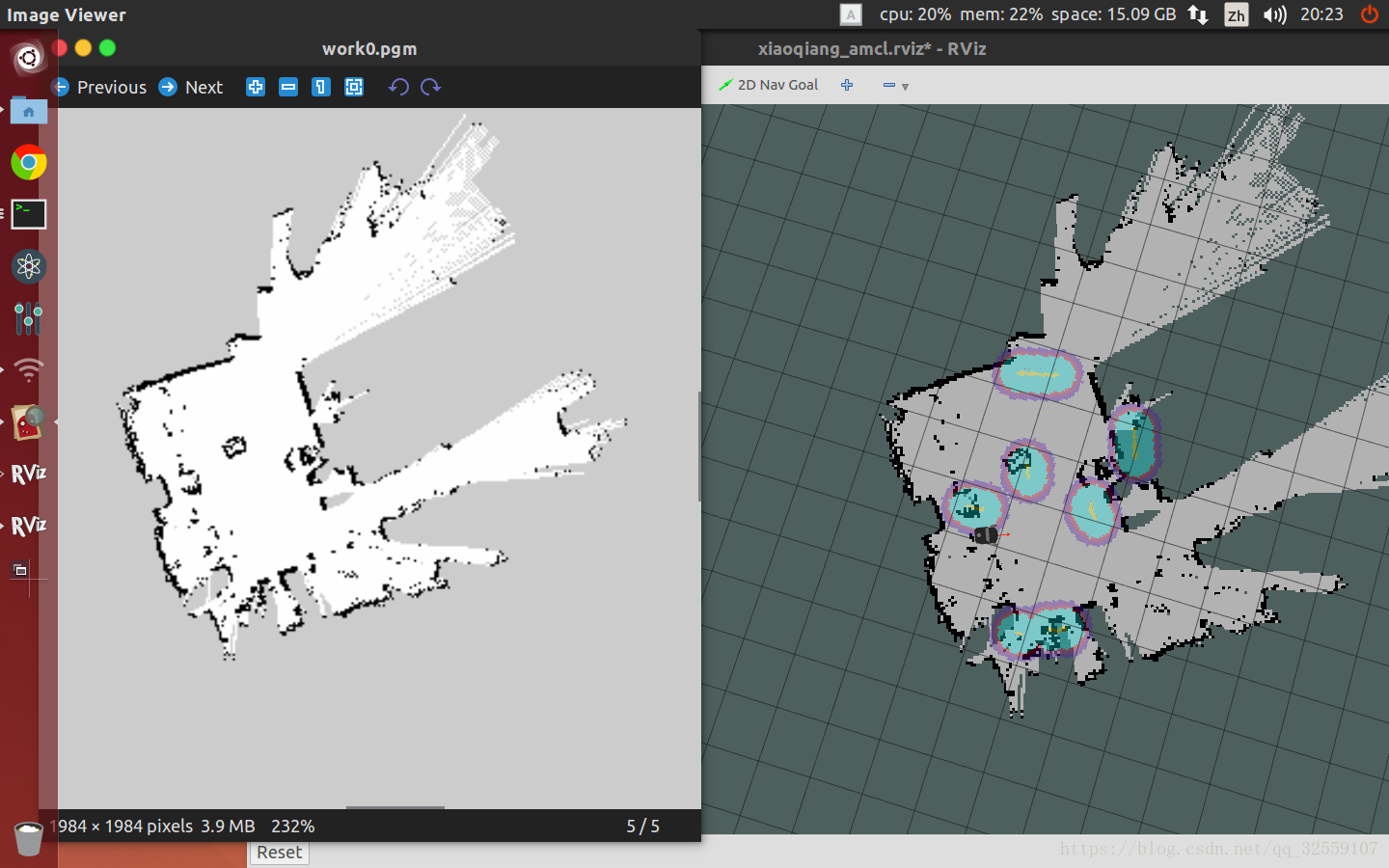Click the 20:23 clock
1389x868 pixels.
click(x=1321, y=14)
